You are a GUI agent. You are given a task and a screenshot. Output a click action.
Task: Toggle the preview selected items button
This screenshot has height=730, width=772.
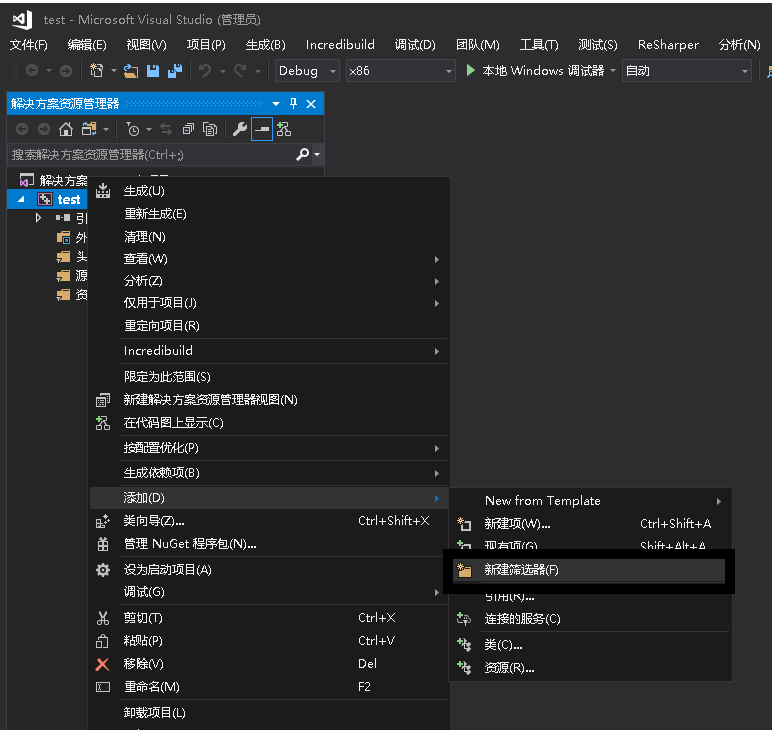pos(261,129)
